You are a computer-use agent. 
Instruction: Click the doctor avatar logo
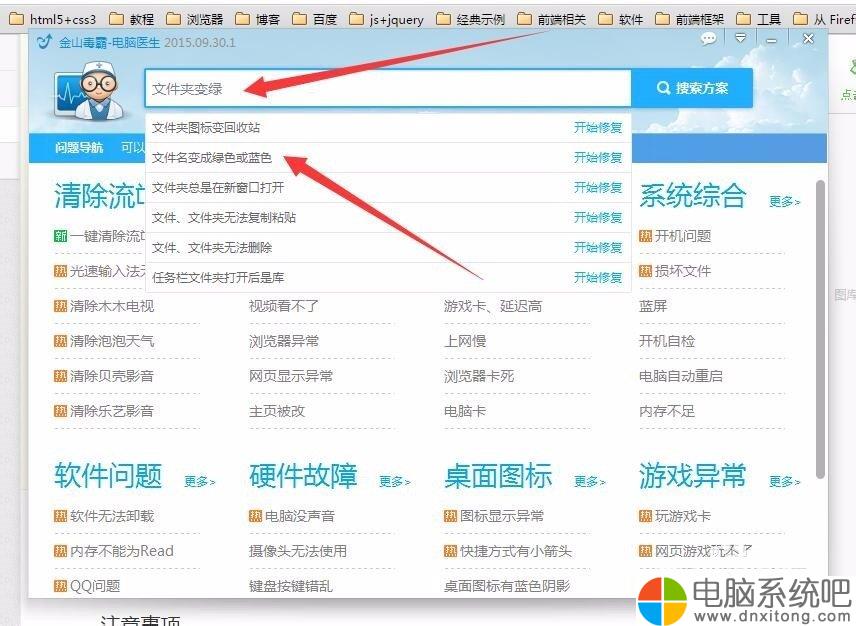tap(90, 91)
